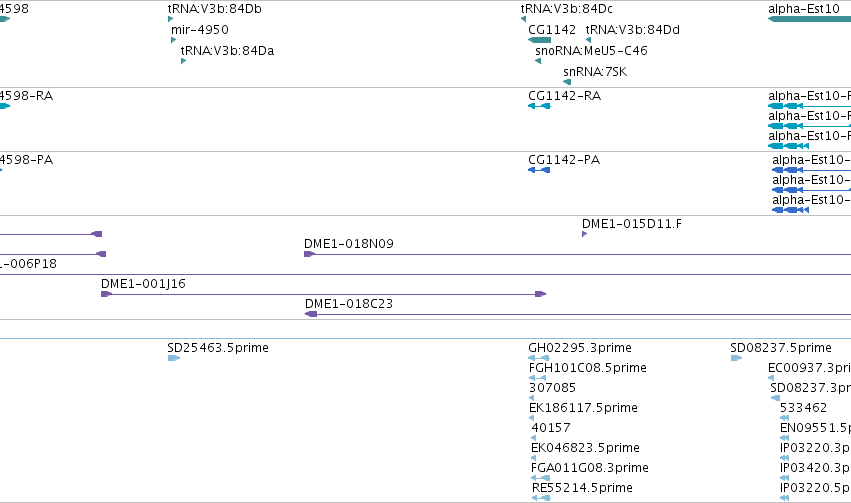
Task: Open the SD08237.3pr EST label
Action: pyautogui.click(x=810, y=388)
